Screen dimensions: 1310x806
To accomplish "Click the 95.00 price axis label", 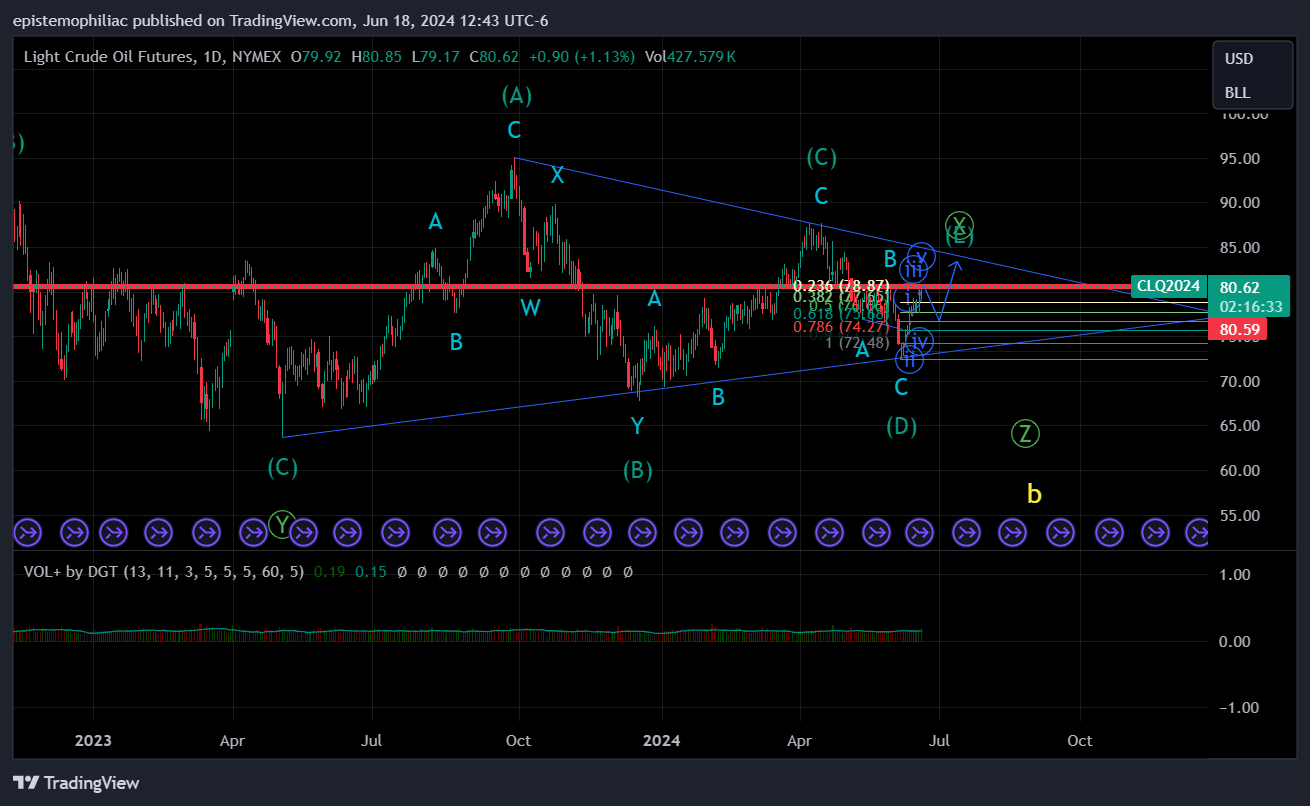I will point(1238,158).
